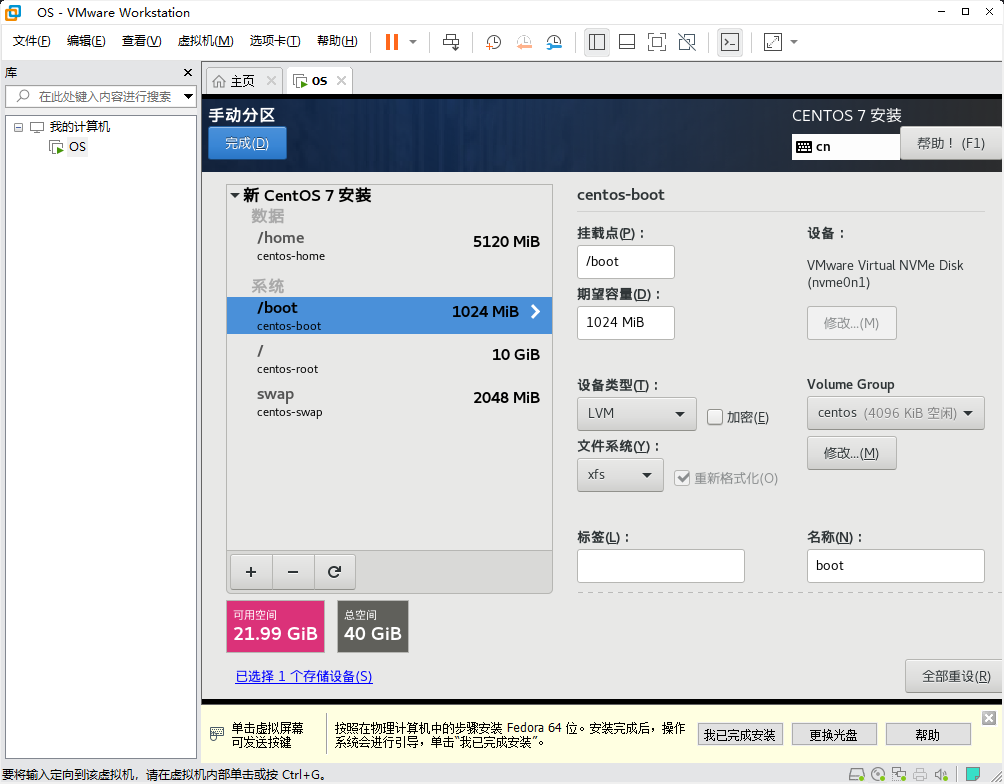Select the /home partition row
Image resolution: width=1004 pixels, height=784 pixels.
click(389, 246)
